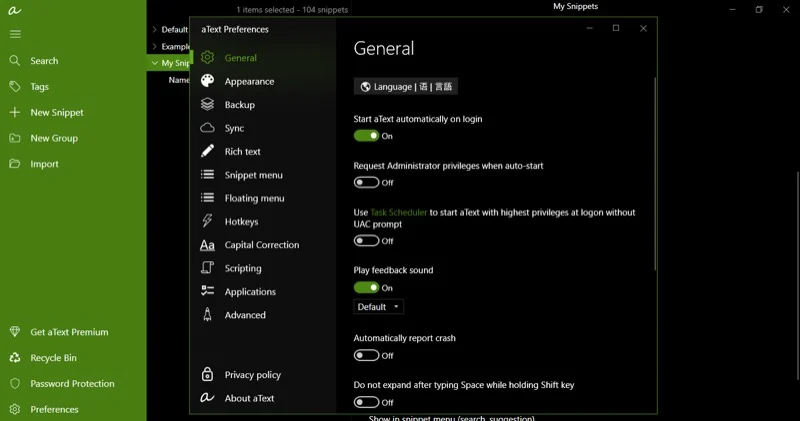The image size is (800, 421).
Task: Click the Language button
Action: tap(406, 87)
